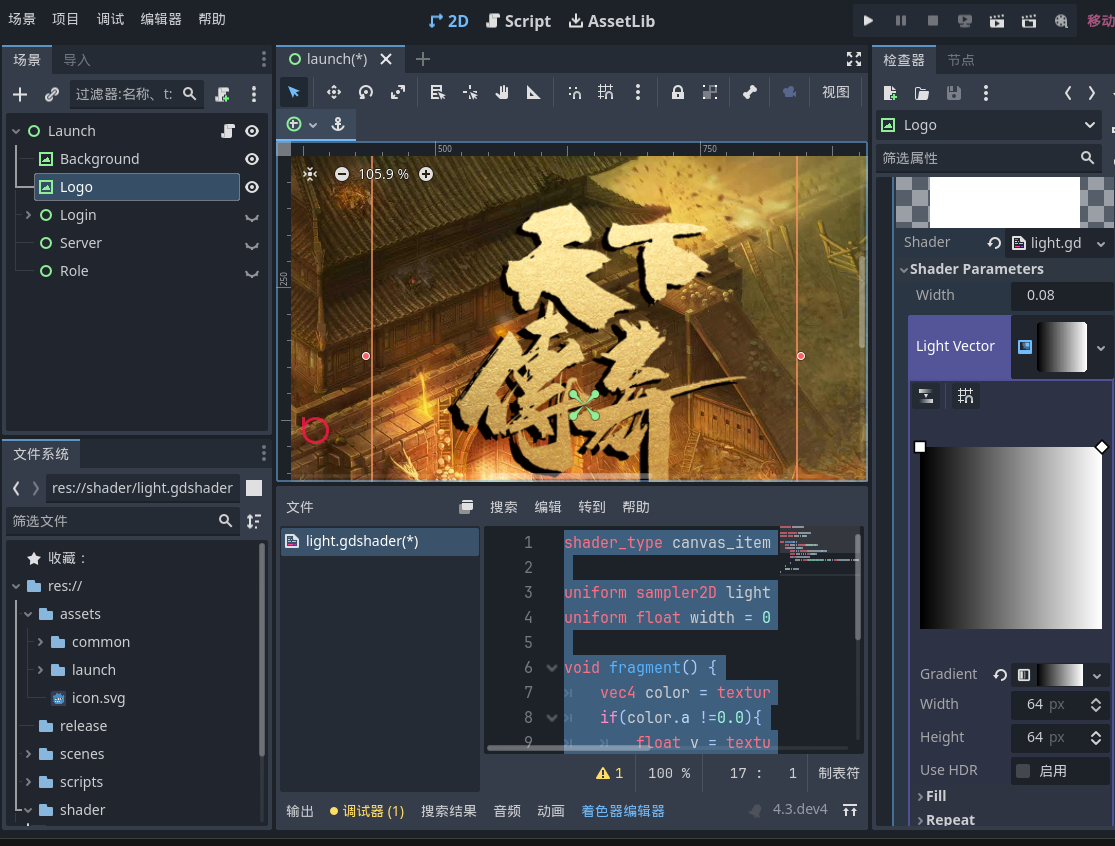The width and height of the screenshot is (1115, 846).
Task: Hide the Background node visibility
Action: [252, 159]
